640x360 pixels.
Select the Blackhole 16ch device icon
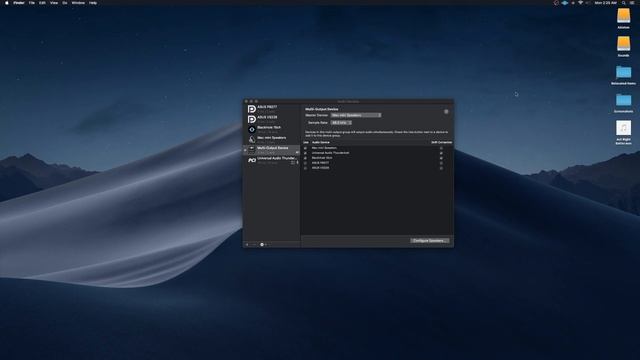(x=252, y=129)
